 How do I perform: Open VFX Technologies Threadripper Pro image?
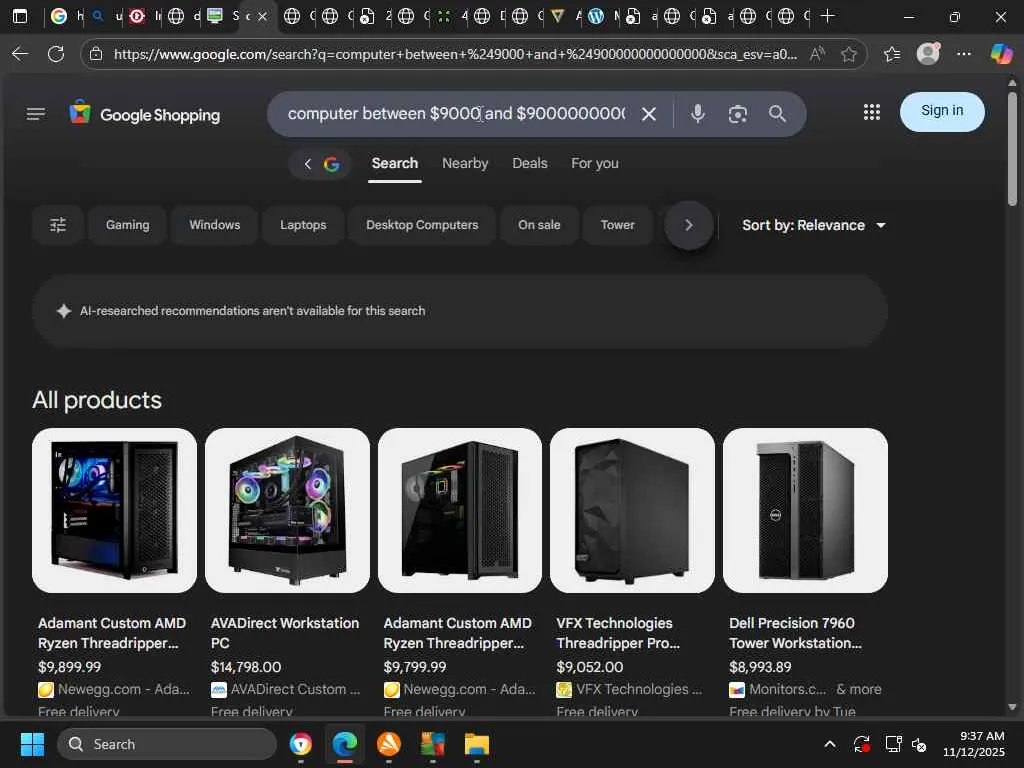click(632, 511)
